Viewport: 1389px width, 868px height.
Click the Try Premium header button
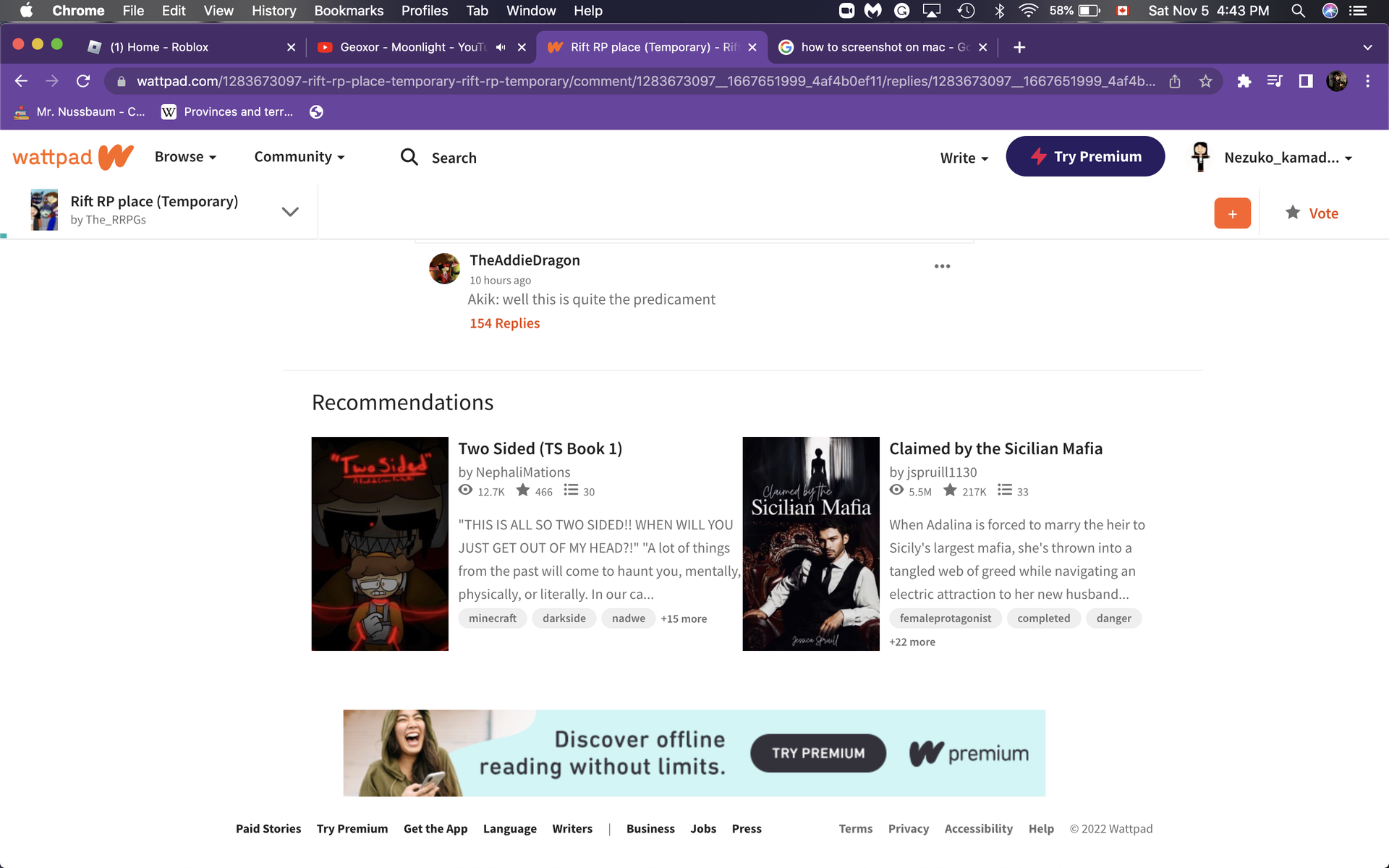pos(1085,156)
